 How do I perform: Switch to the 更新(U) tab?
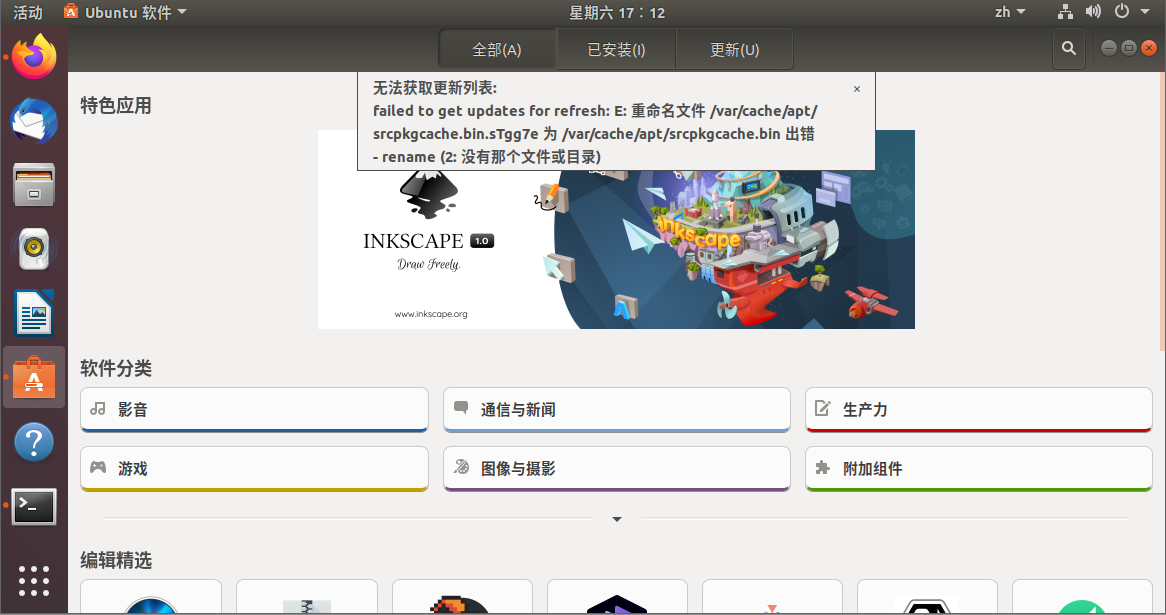tap(734, 50)
